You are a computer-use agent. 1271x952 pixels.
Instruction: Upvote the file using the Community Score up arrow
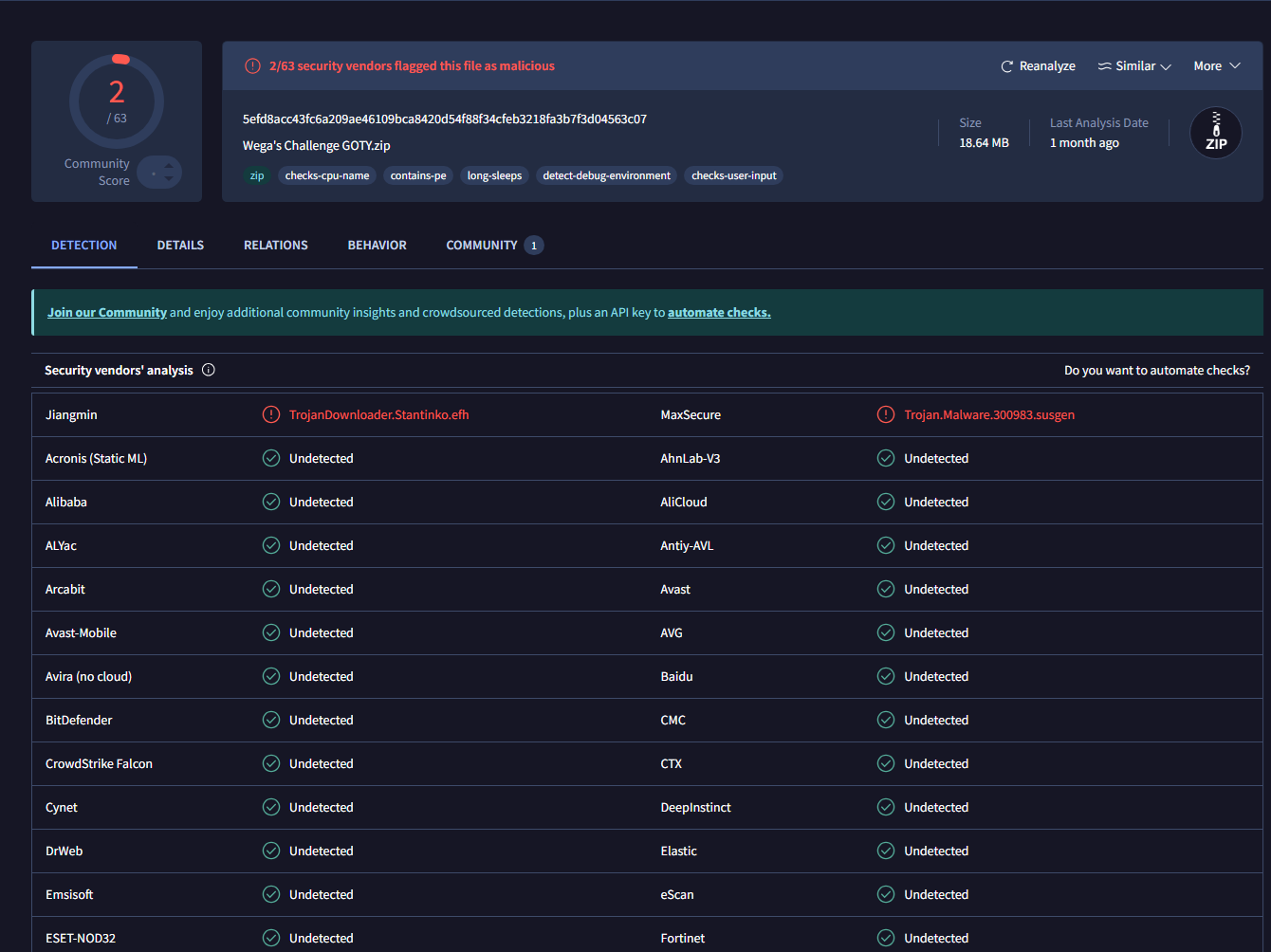(169, 166)
